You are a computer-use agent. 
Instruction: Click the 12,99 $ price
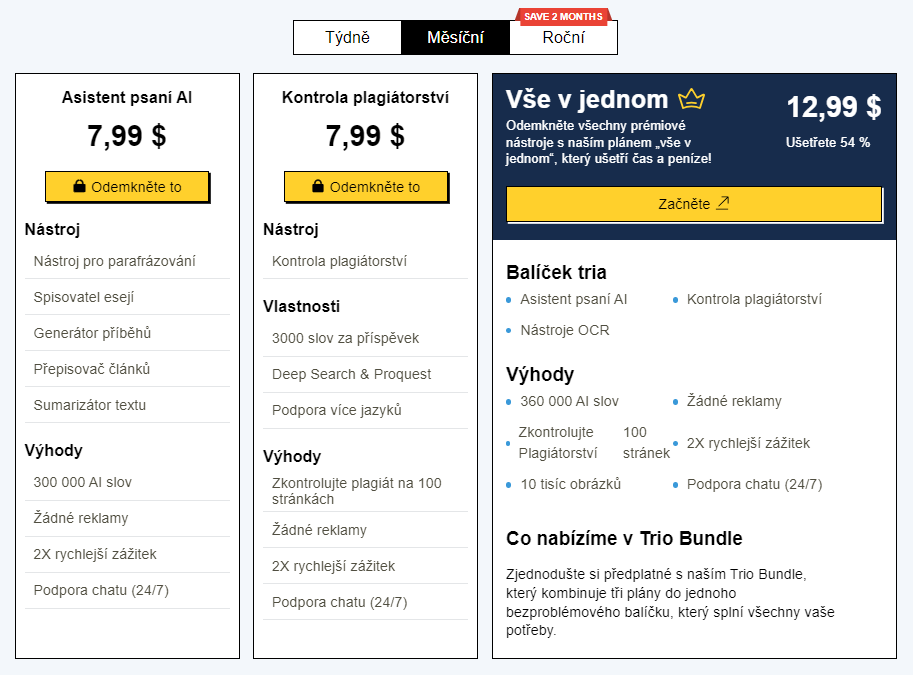click(833, 107)
